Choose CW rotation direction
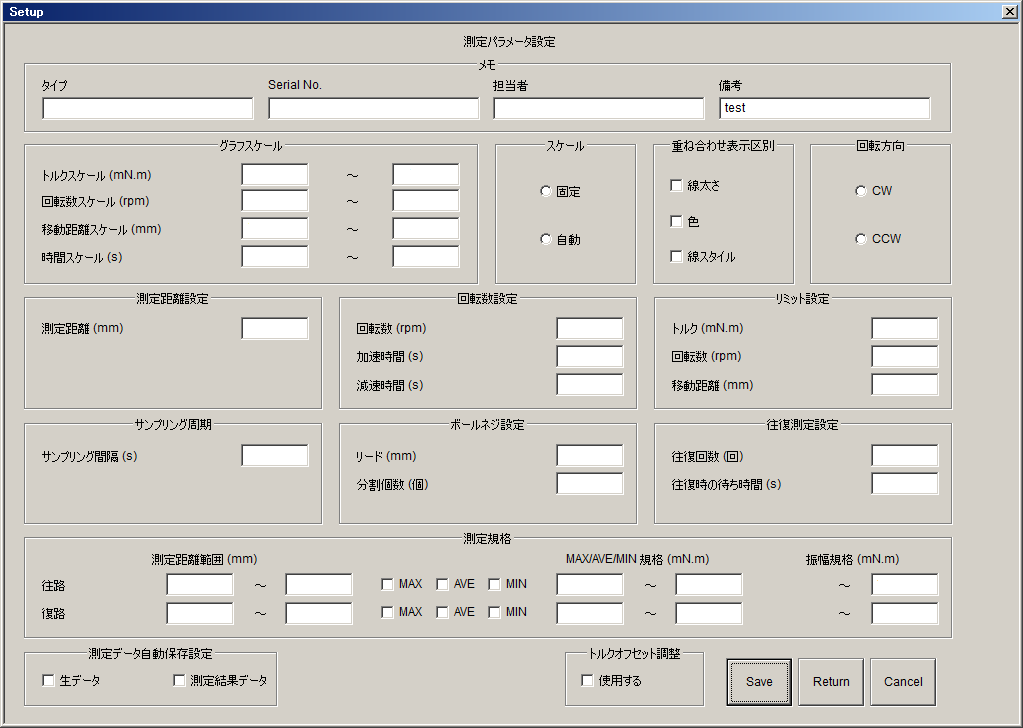 coord(861,191)
